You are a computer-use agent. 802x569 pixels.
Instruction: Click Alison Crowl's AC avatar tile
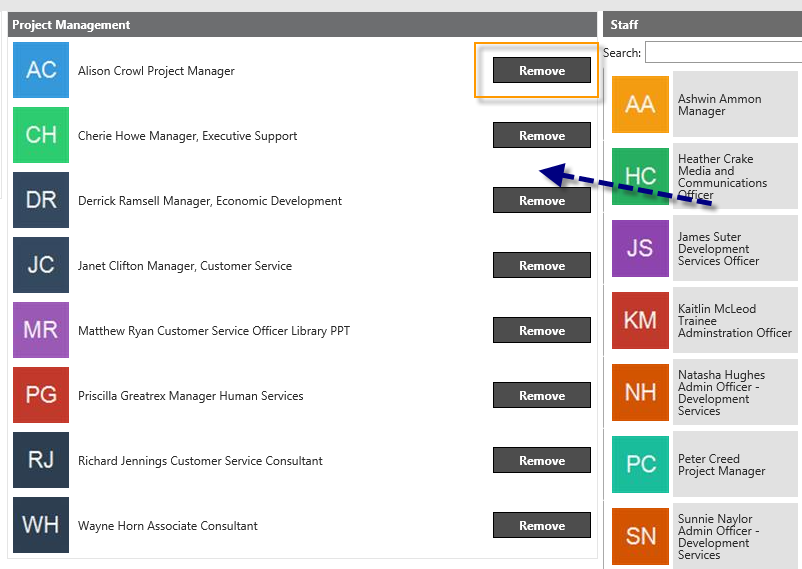coord(41,70)
